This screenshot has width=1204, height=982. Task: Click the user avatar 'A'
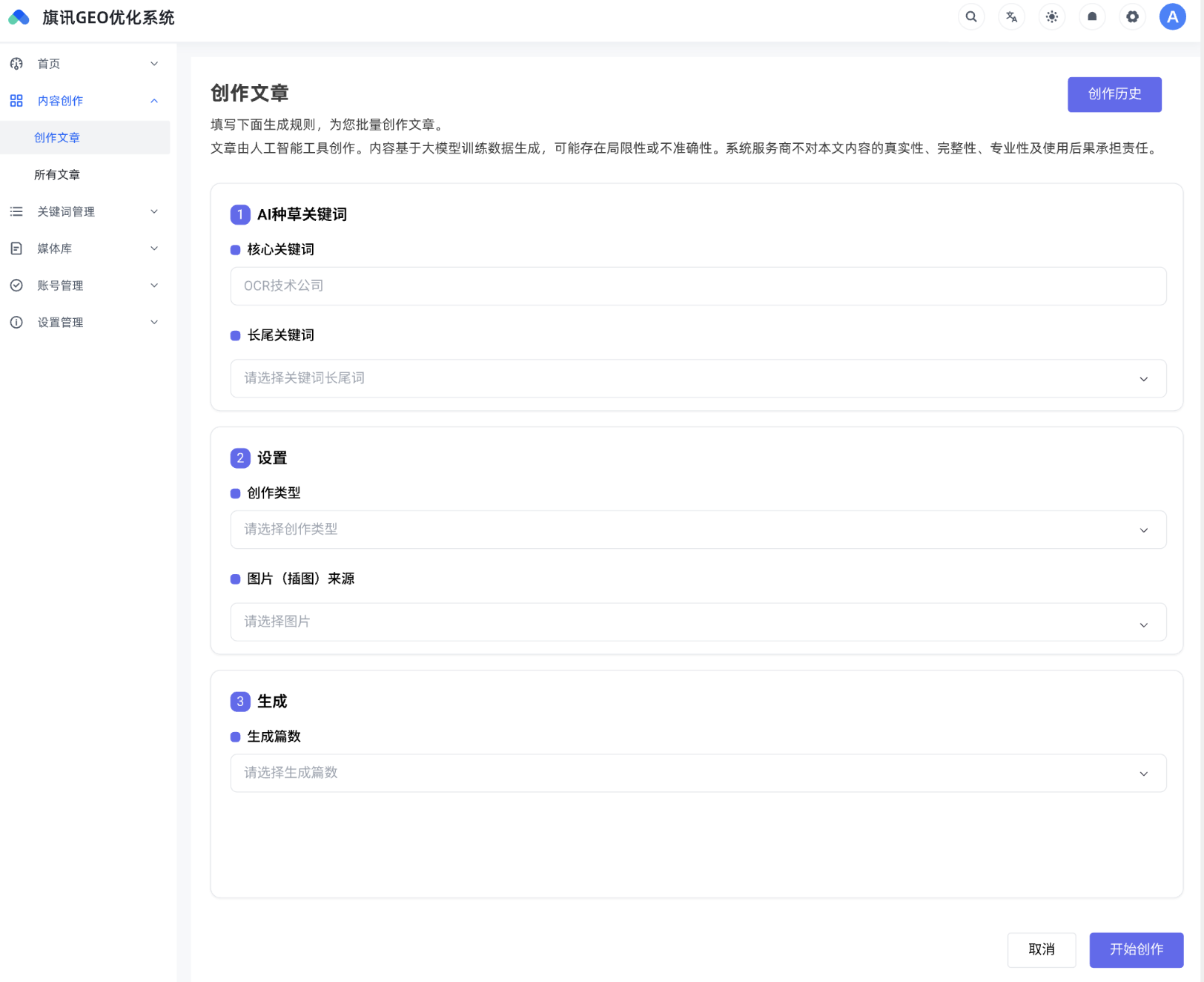[1172, 17]
